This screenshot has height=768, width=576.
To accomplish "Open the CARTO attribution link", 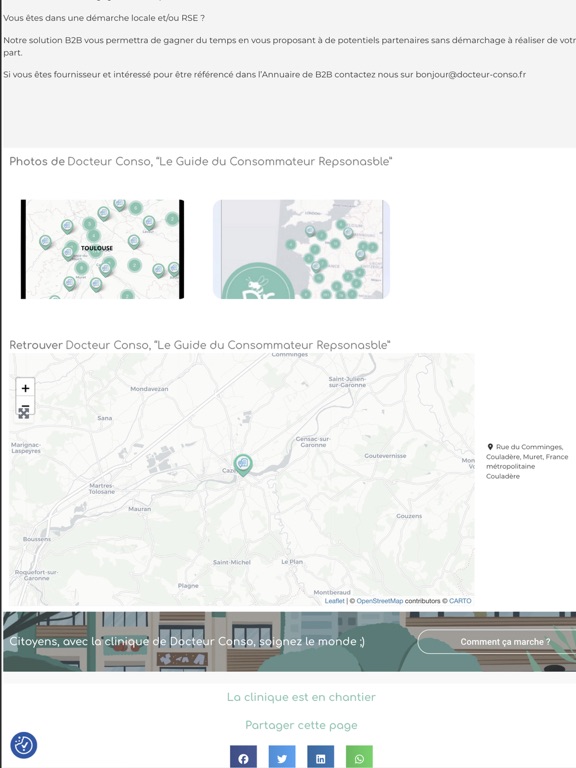I will (x=460, y=601).
